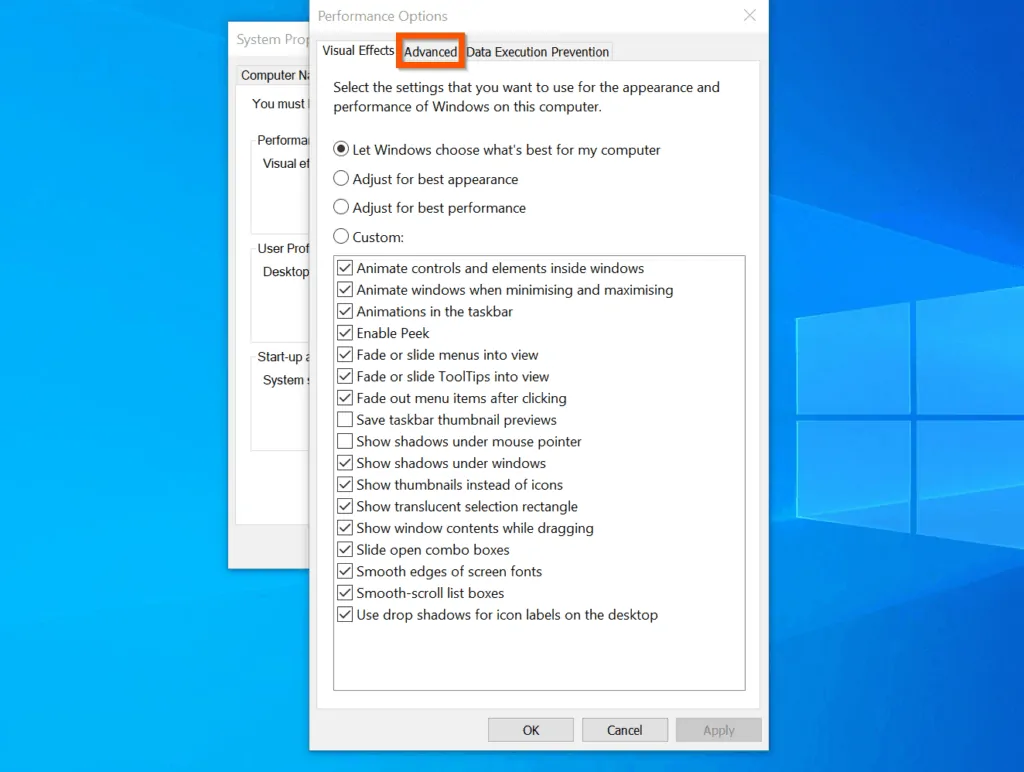The image size is (1024, 772).
Task: Switch to Data Execution Prevention tab
Action: 537,52
